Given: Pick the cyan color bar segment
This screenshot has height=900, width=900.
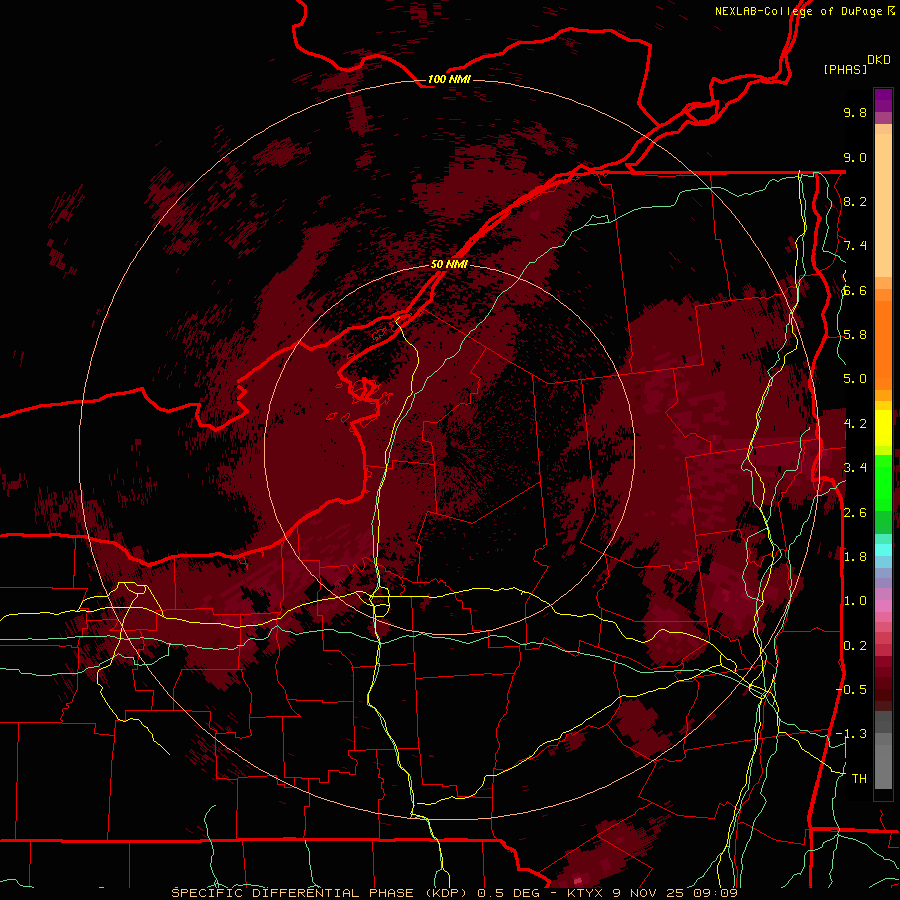Looking at the screenshot, I should 883,550.
